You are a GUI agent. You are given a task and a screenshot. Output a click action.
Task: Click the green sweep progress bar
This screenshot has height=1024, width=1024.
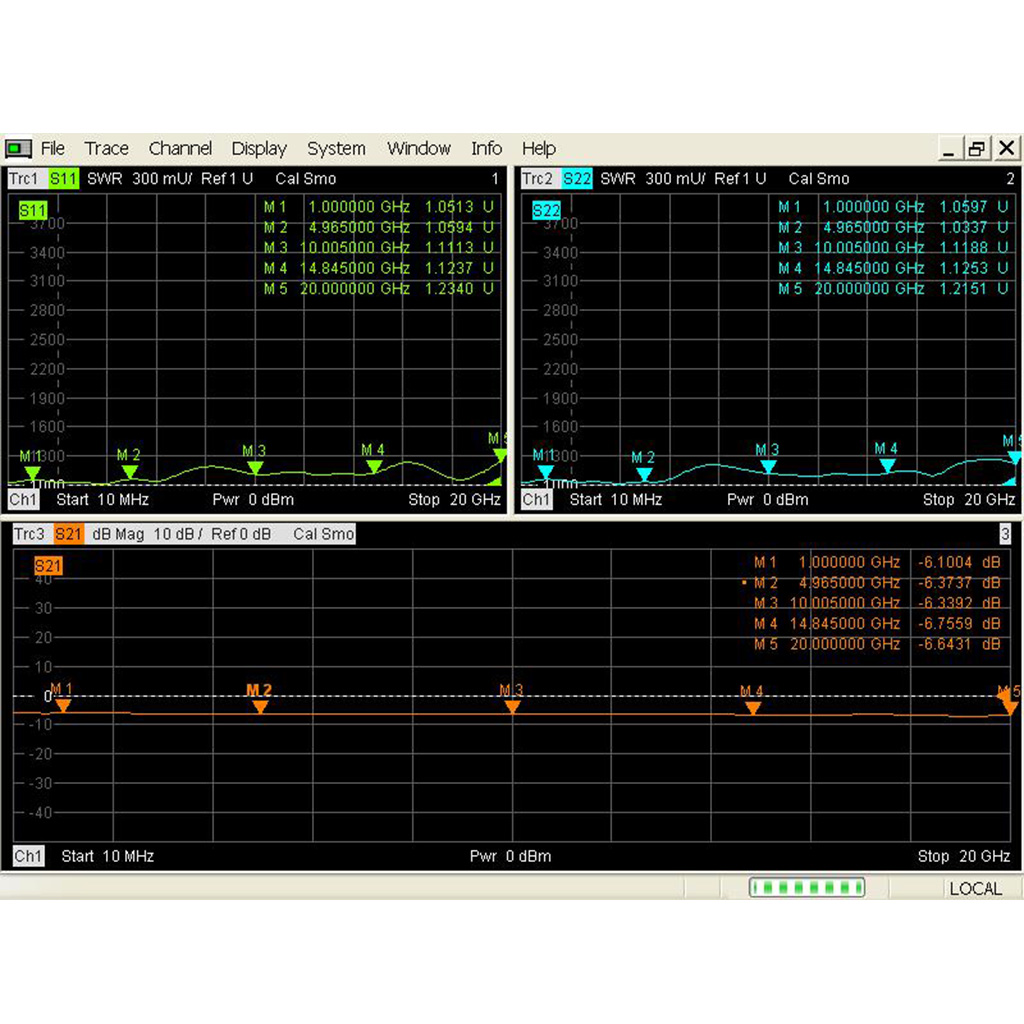pyautogui.click(x=807, y=888)
